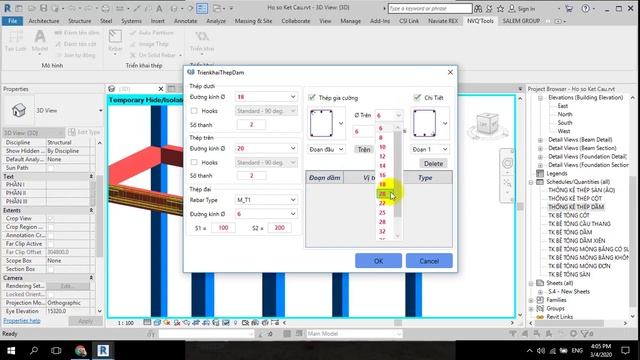Open Rebar Type dropdown showing M_T1
This screenshot has height=360, width=640.
click(x=266, y=200)
